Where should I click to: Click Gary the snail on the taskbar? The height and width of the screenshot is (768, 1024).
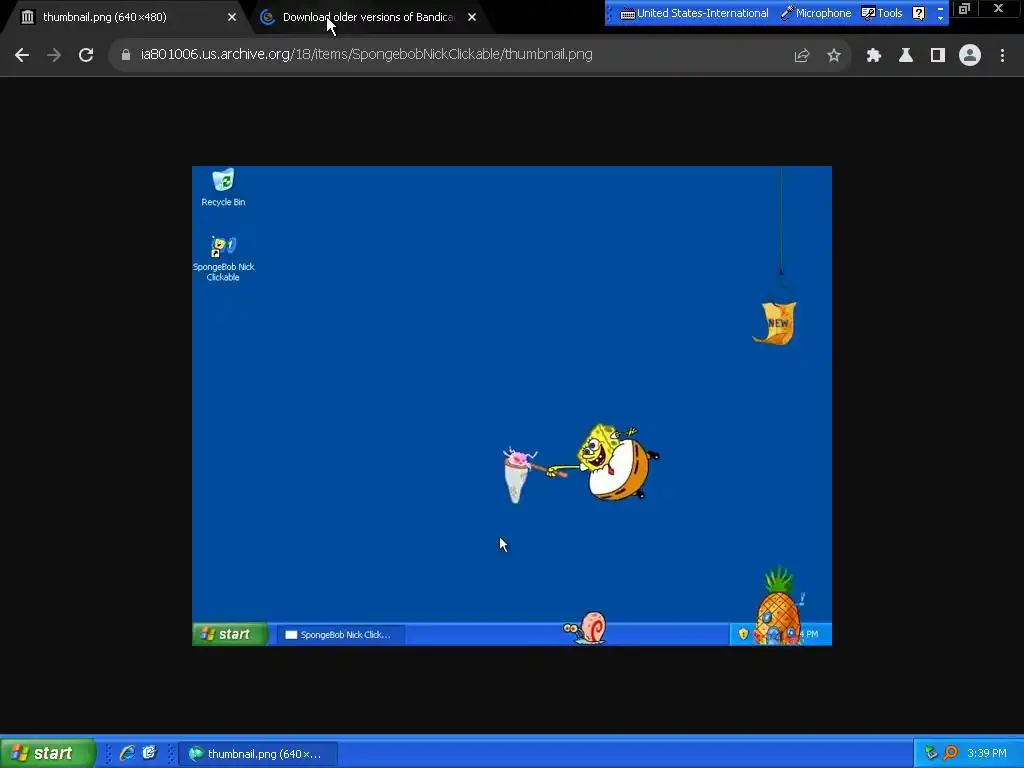pos(585,628)
